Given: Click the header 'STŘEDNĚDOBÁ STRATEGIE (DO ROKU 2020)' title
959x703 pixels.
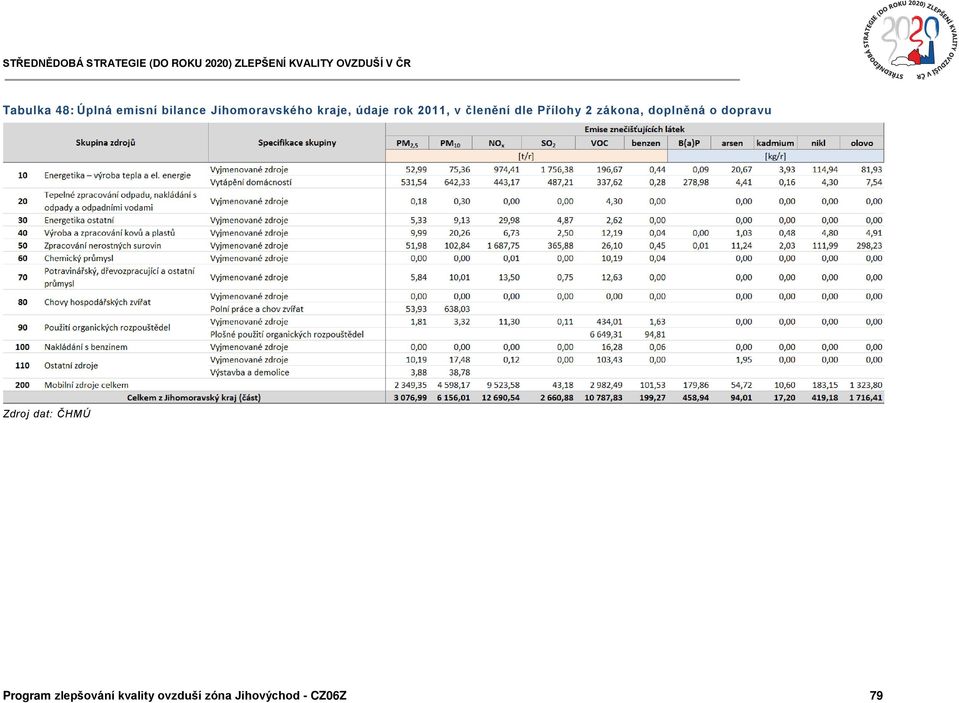Looking at the screenshot, I should point(207,63).
